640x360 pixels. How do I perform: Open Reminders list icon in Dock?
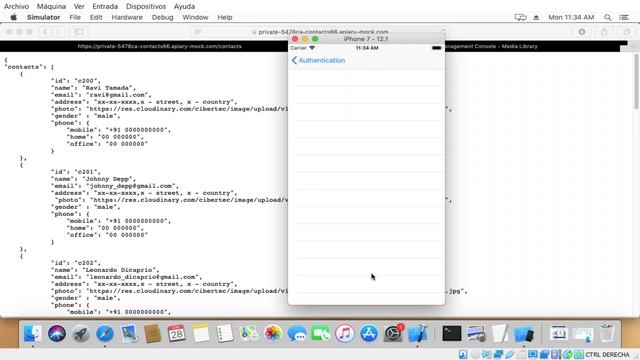coord(224,333)
